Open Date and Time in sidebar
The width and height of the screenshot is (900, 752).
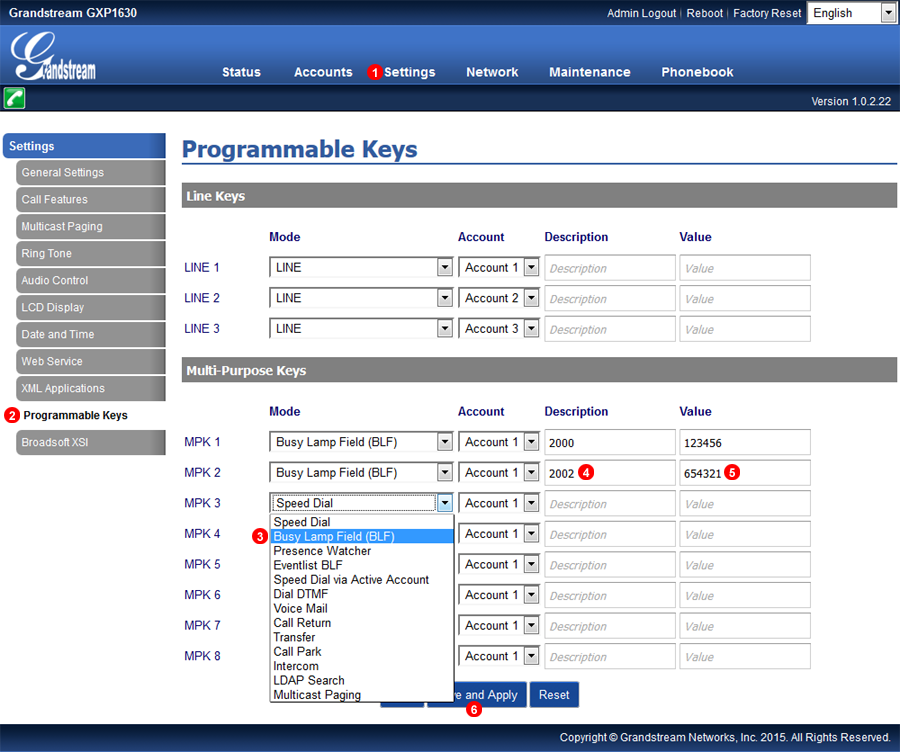click(x=91, y=335)
